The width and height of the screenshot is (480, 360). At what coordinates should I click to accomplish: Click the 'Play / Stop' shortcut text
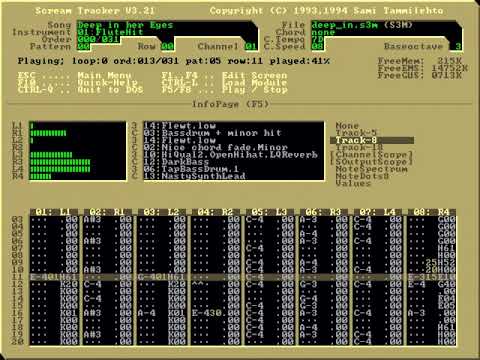pyautogui.click(x=255, y=90)
